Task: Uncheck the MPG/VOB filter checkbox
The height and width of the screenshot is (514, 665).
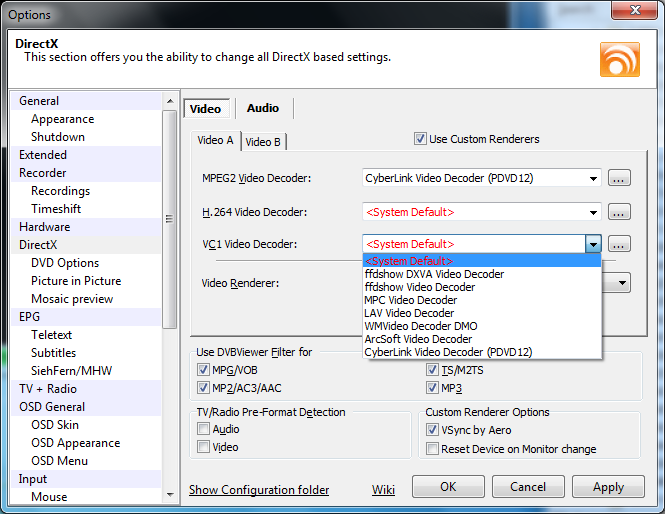Action: tap(203, 370)
